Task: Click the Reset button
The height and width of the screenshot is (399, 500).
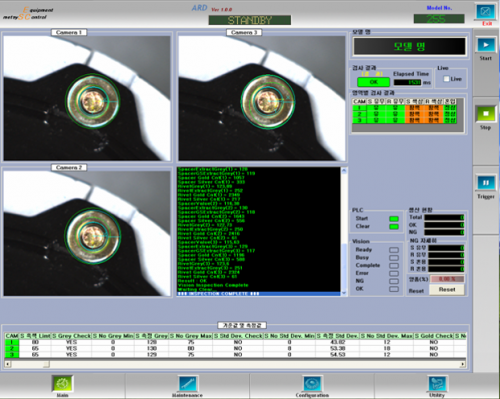Action: (447, 290)
